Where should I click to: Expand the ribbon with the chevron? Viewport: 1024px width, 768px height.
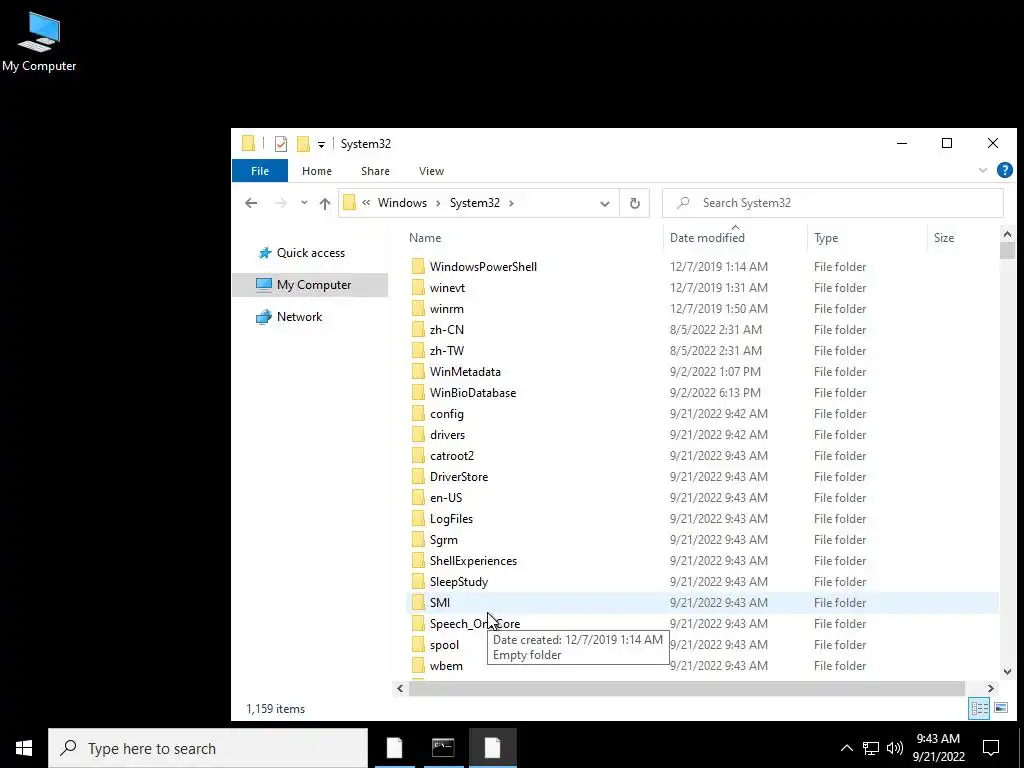983,170
